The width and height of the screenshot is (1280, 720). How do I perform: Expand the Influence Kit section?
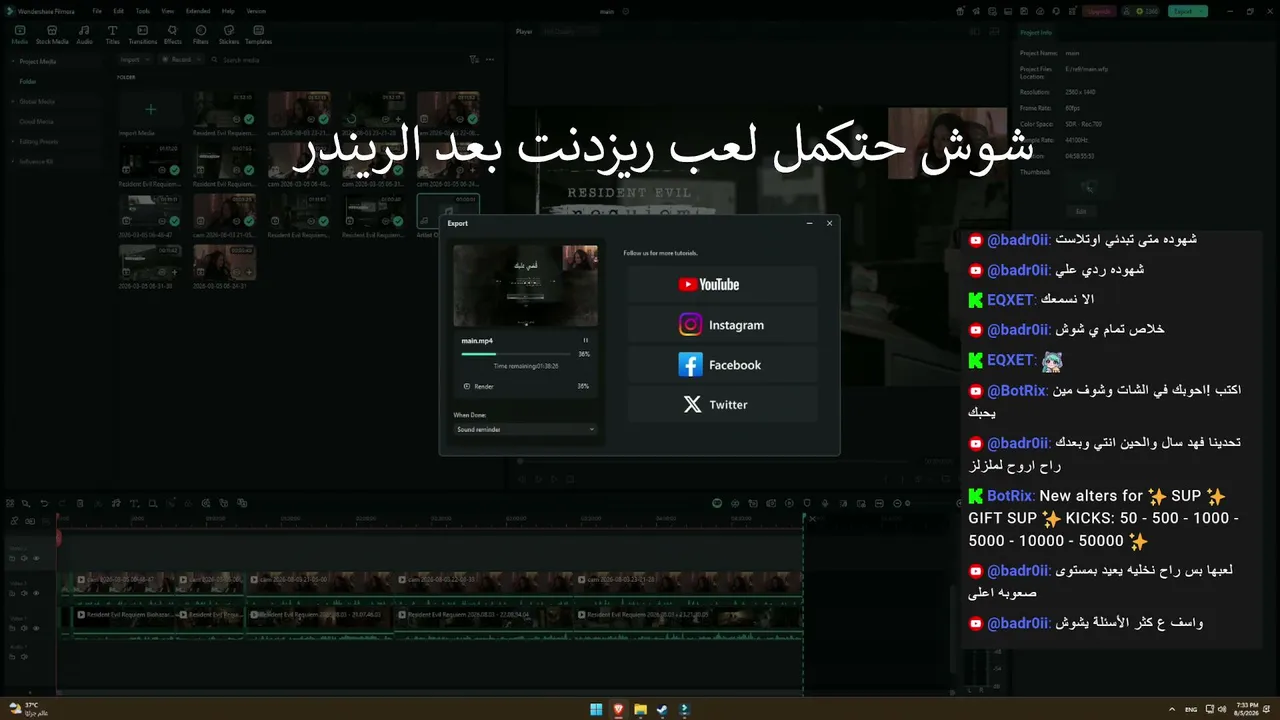pyautogui.click(x=13, y=161)
